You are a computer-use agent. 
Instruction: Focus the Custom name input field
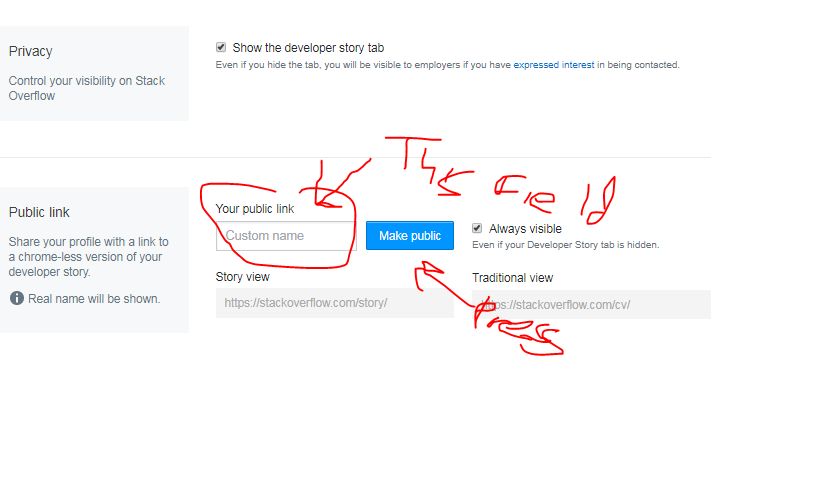[x=286, y=236]
